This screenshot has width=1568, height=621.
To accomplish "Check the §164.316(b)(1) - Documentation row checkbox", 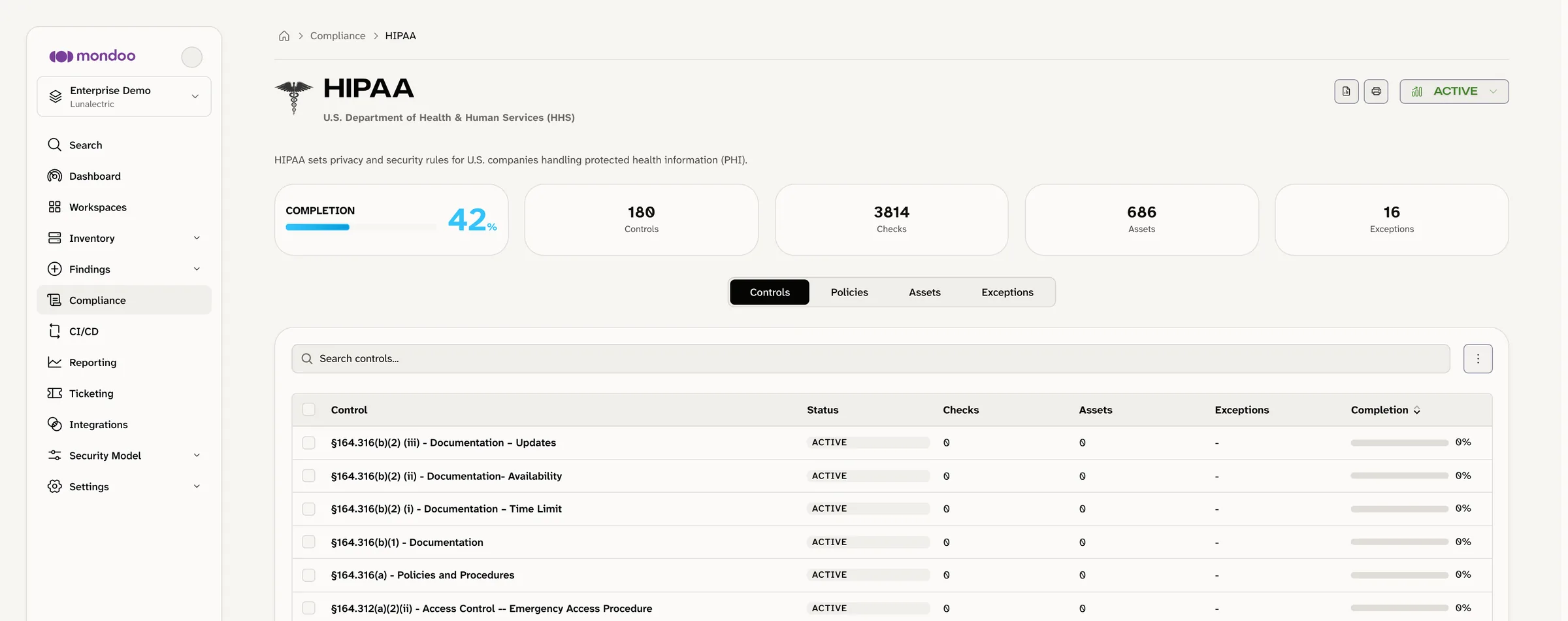I will 309,542.
